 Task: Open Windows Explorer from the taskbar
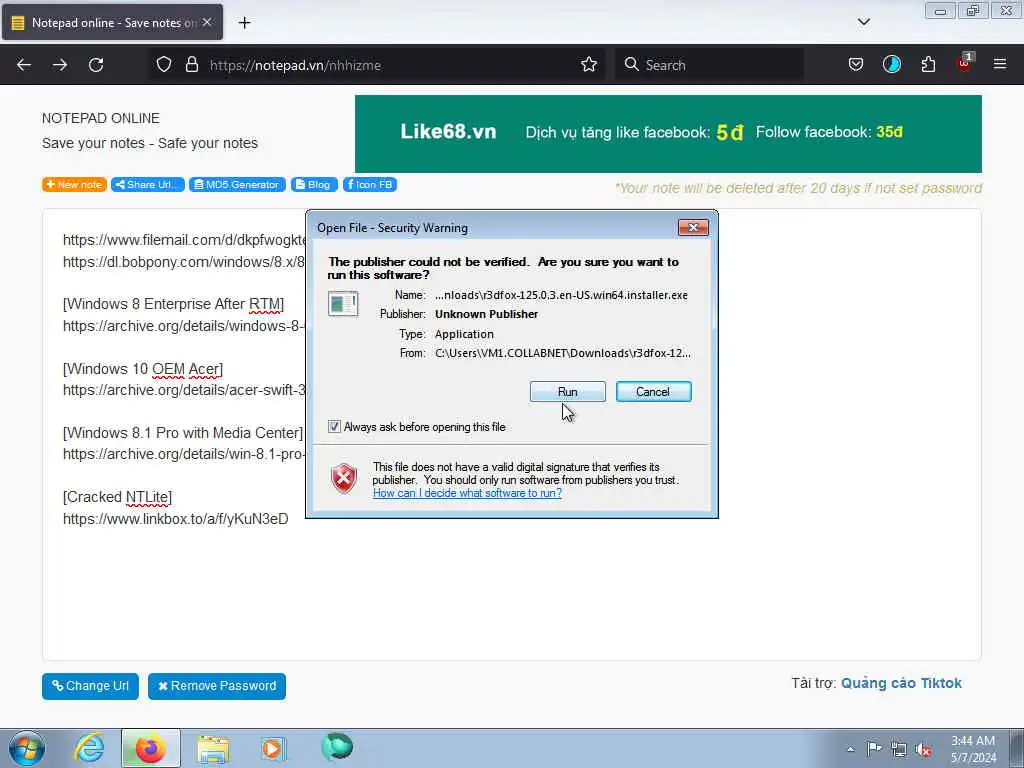213,749
